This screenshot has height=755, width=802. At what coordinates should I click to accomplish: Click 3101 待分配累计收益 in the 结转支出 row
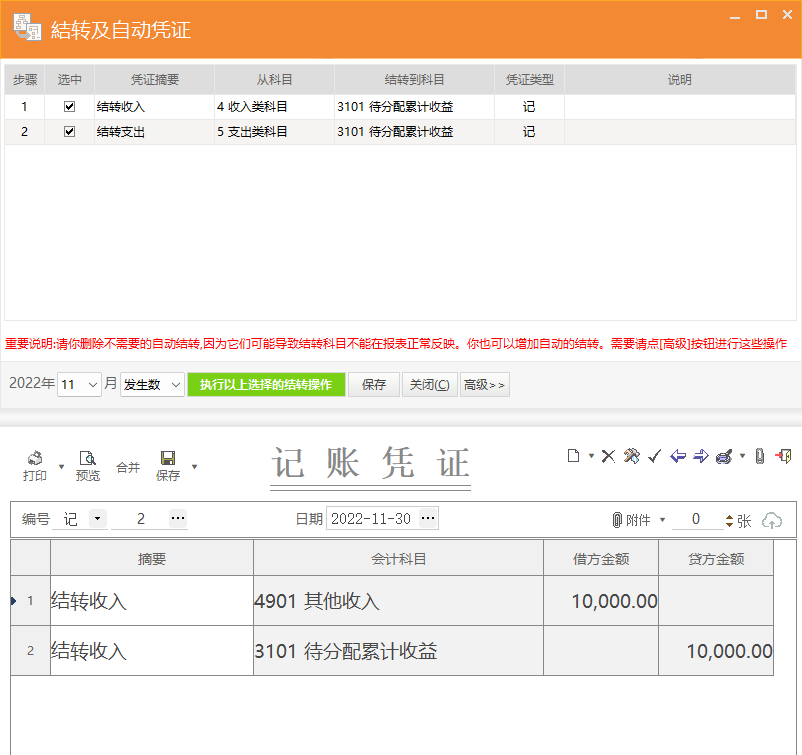click(414, 131)
